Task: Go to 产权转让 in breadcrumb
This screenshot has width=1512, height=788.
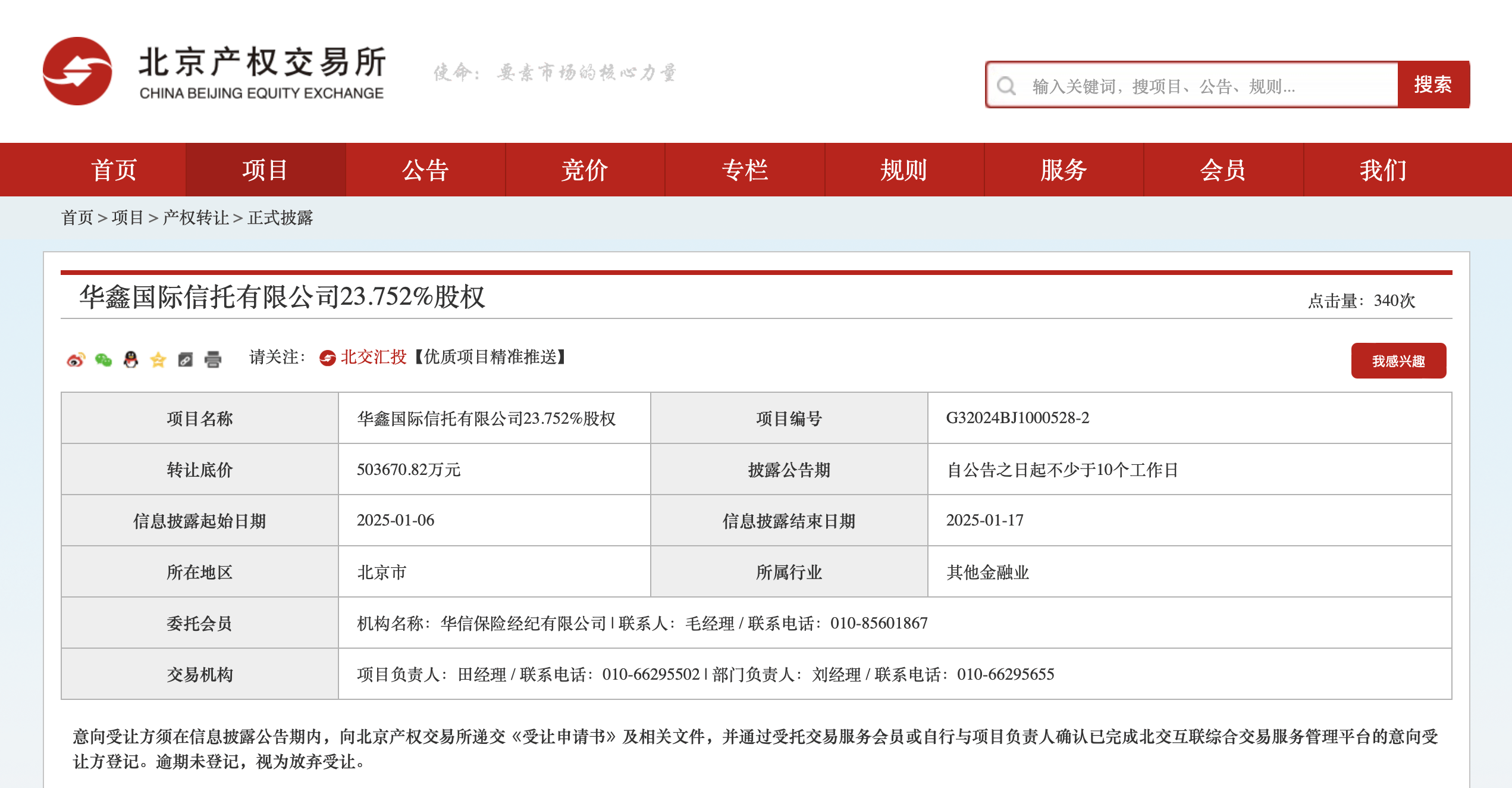Action: (196, 218)
